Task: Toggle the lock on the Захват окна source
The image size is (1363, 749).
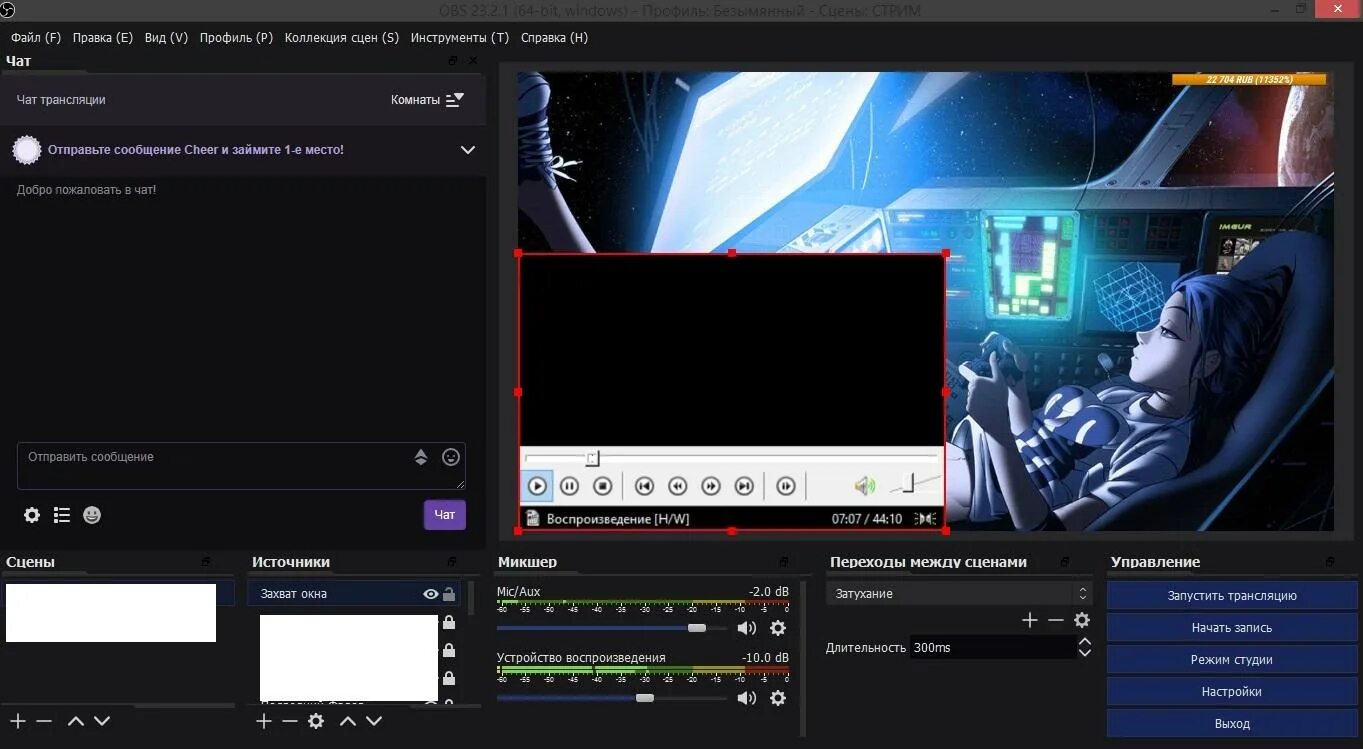Action: pyautogui.click(x=449, y=594)
